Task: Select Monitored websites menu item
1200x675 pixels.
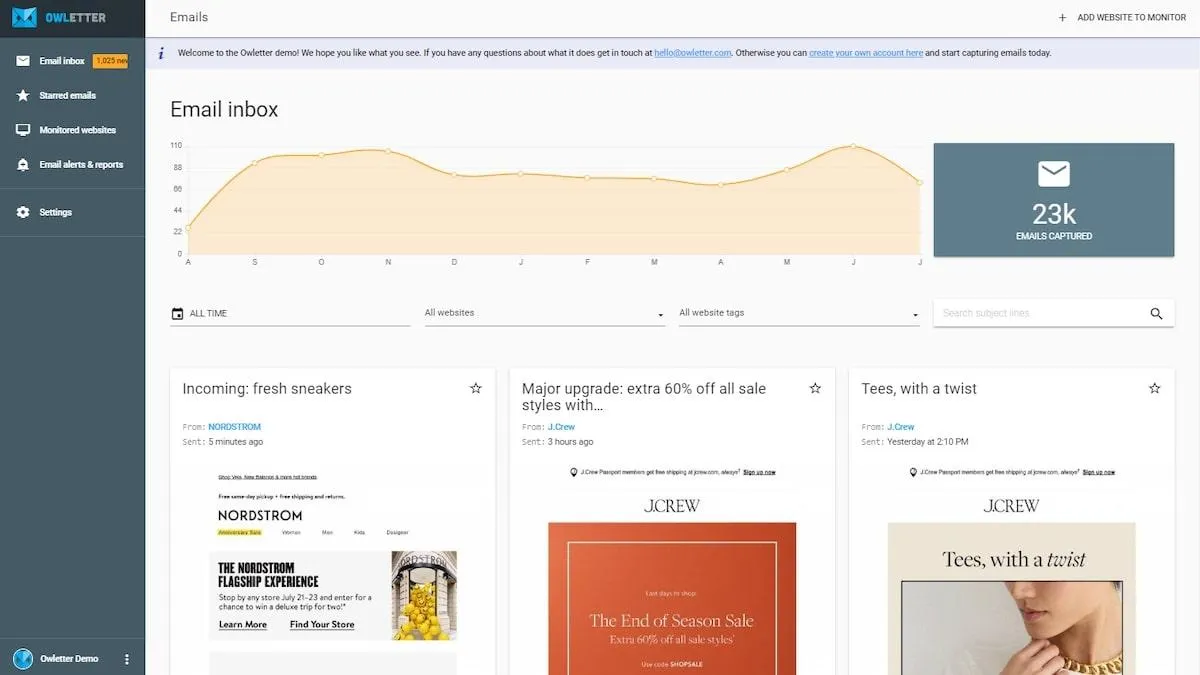Action: coord(72,130)
